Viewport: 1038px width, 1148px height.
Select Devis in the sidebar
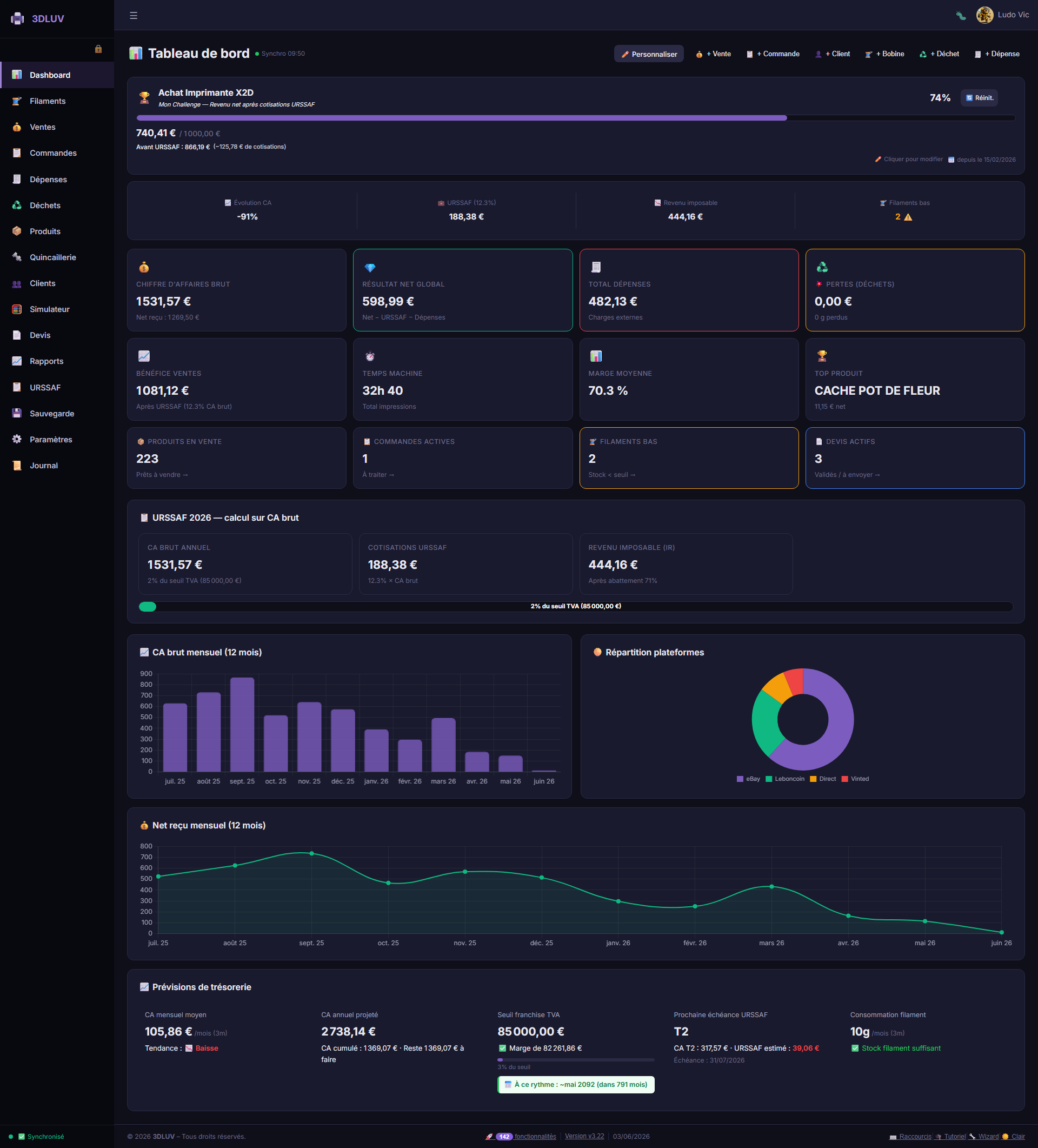click(57, 335)
